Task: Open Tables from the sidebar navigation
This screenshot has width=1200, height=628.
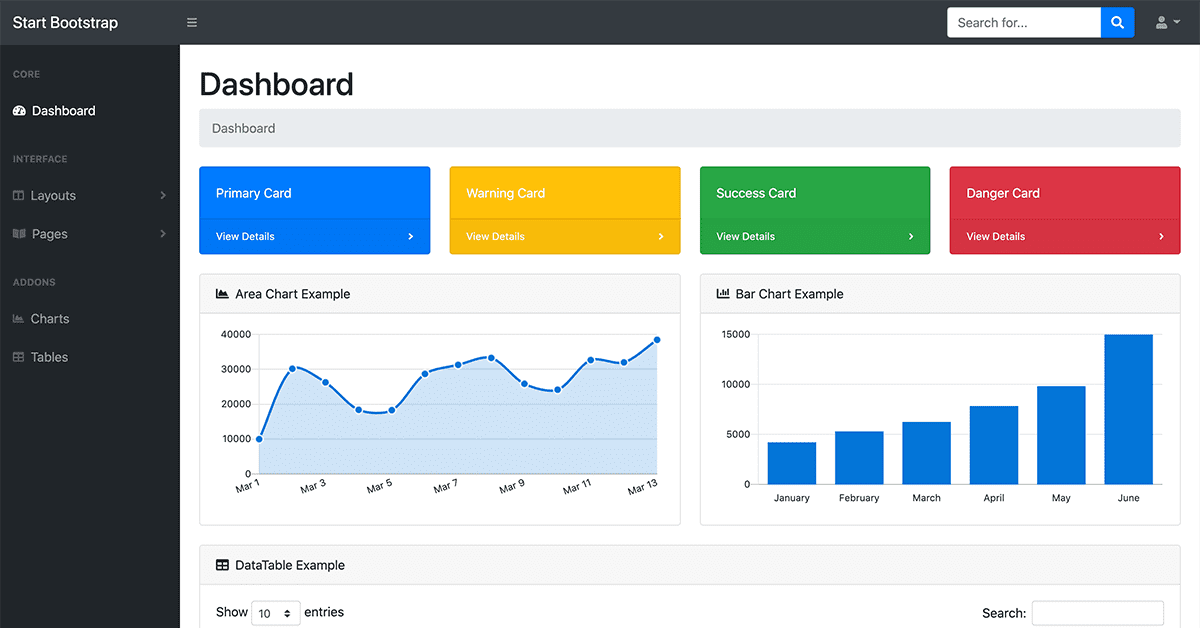Action: click(46, 356)
